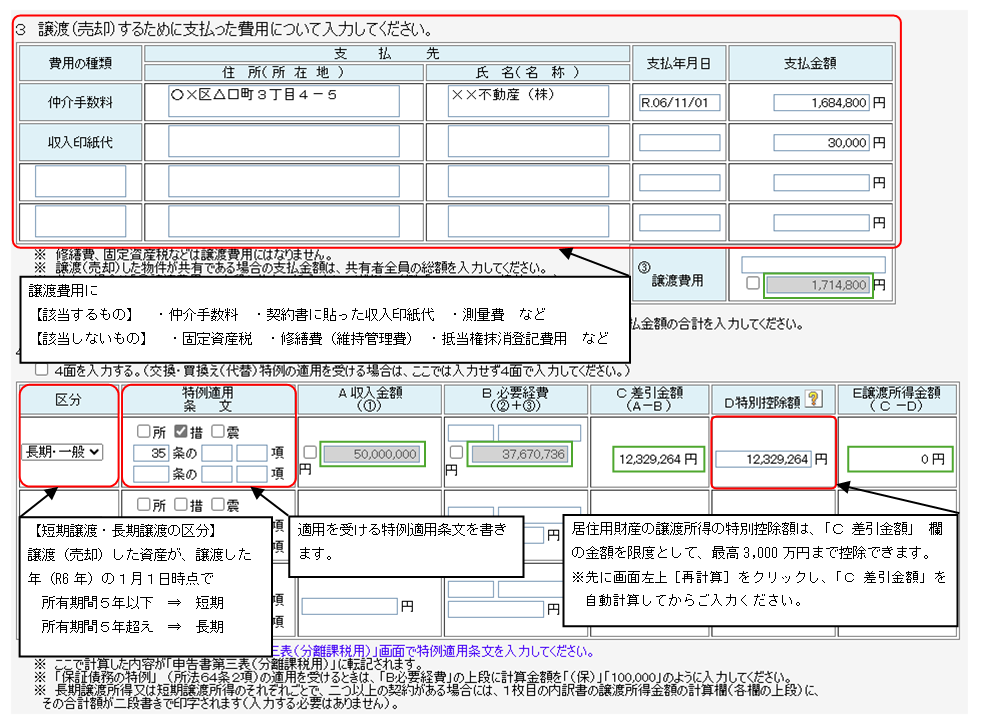Tick the 措 checkbox in the 長期・一般 row
Image resolution: width=983 pixels, height=719 pixels.
pos(181,431)
